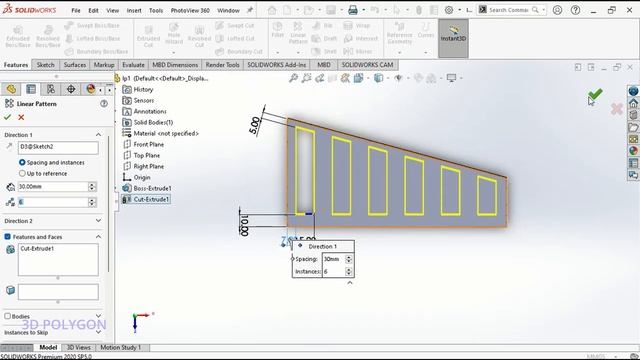Expand the Instances to Skip section
Image resolution: width=640 pixels, height=360 pixels.
[x=98, y=332]
